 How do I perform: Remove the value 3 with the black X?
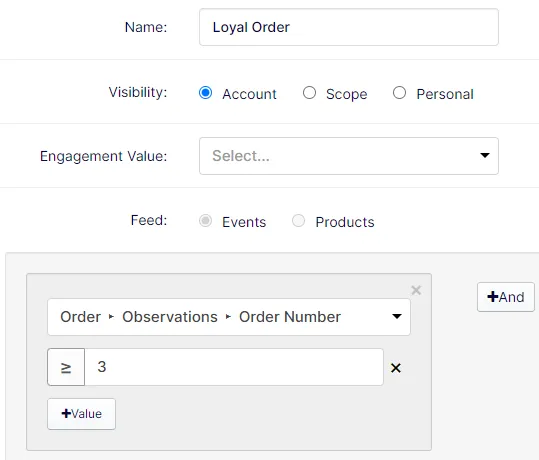click(x=396, y=368)
